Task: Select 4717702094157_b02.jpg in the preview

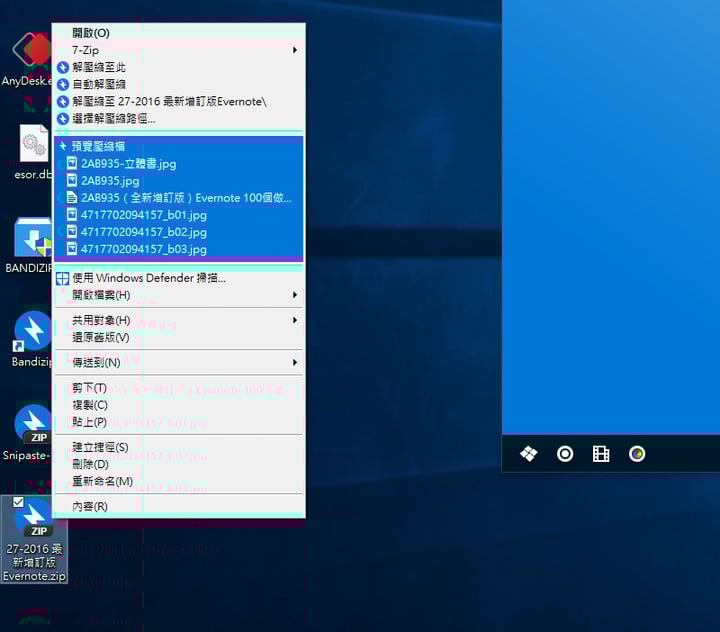Action: coord(179,231)
